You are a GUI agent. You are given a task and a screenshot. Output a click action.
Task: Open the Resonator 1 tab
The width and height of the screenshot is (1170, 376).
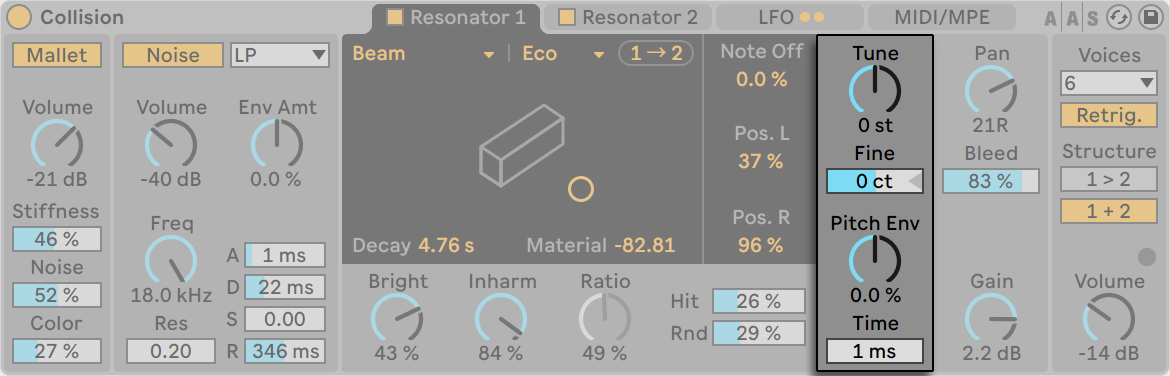click(457, 17)
